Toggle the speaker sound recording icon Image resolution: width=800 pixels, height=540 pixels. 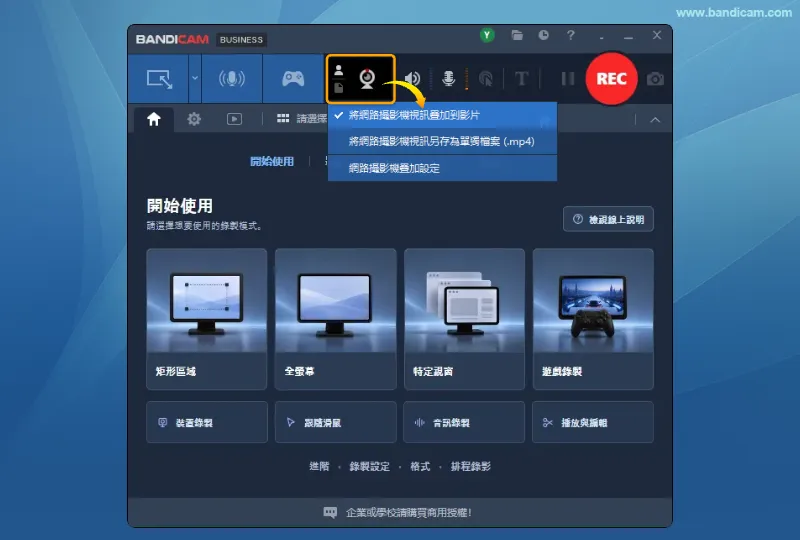click(x=412, y=79)
